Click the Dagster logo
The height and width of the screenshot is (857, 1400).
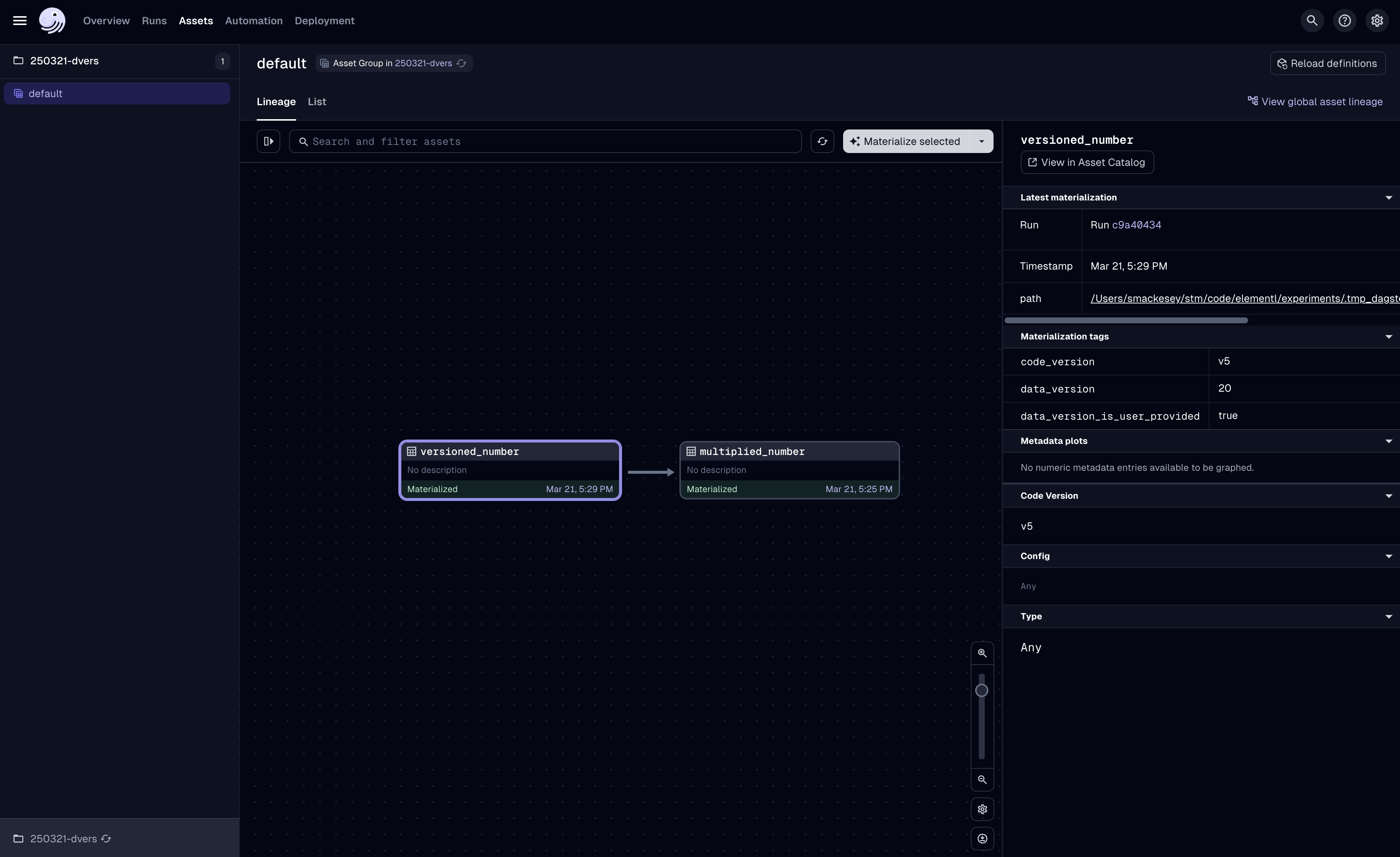(x=52, y=21)
